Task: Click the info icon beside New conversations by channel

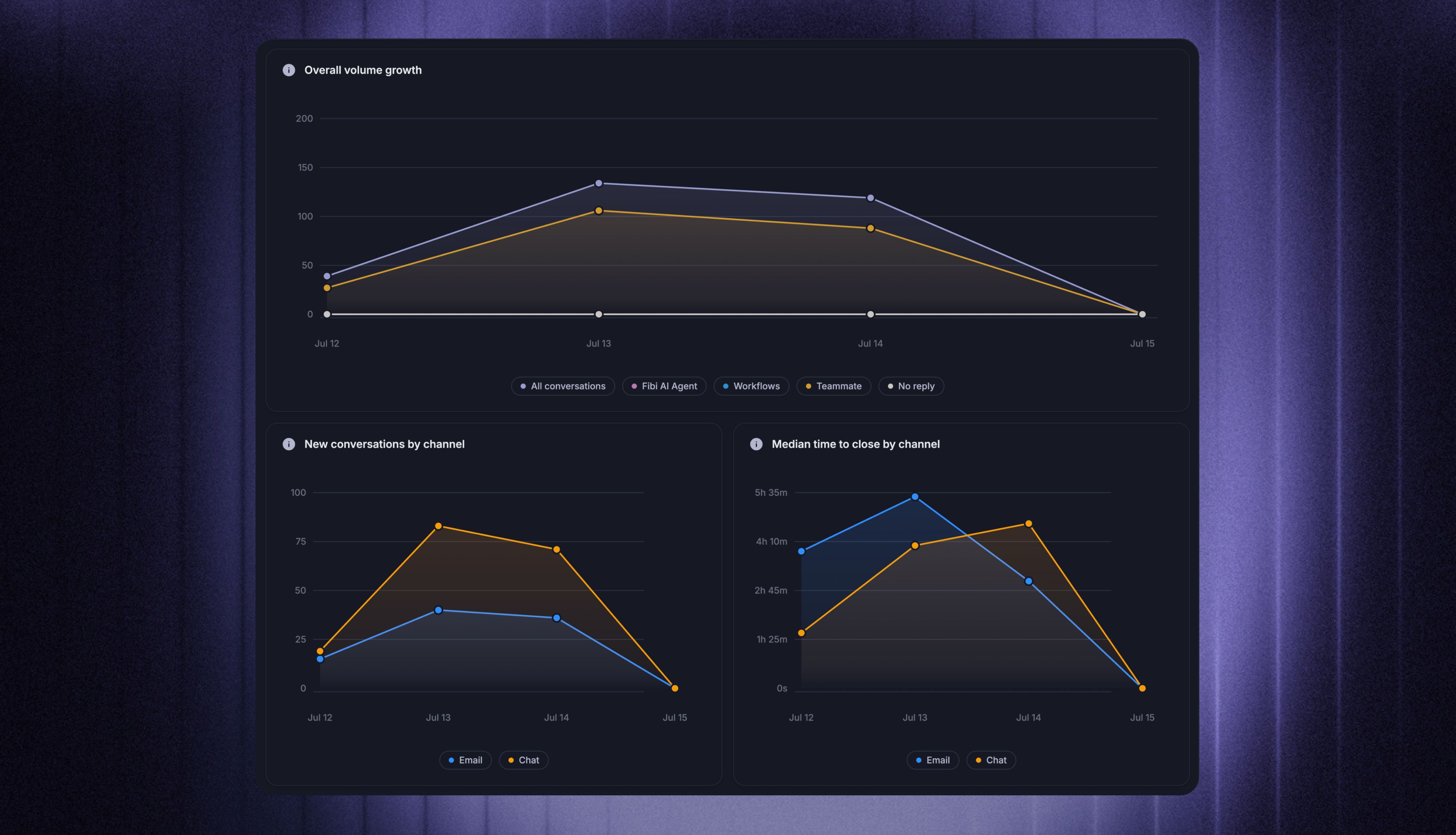Action: coord(289,444)
